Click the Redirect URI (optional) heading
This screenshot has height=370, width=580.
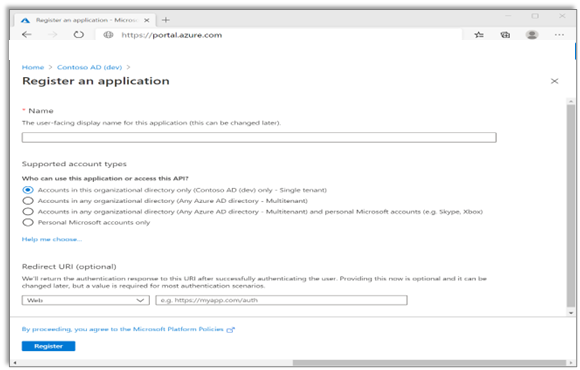pos(69,267)
